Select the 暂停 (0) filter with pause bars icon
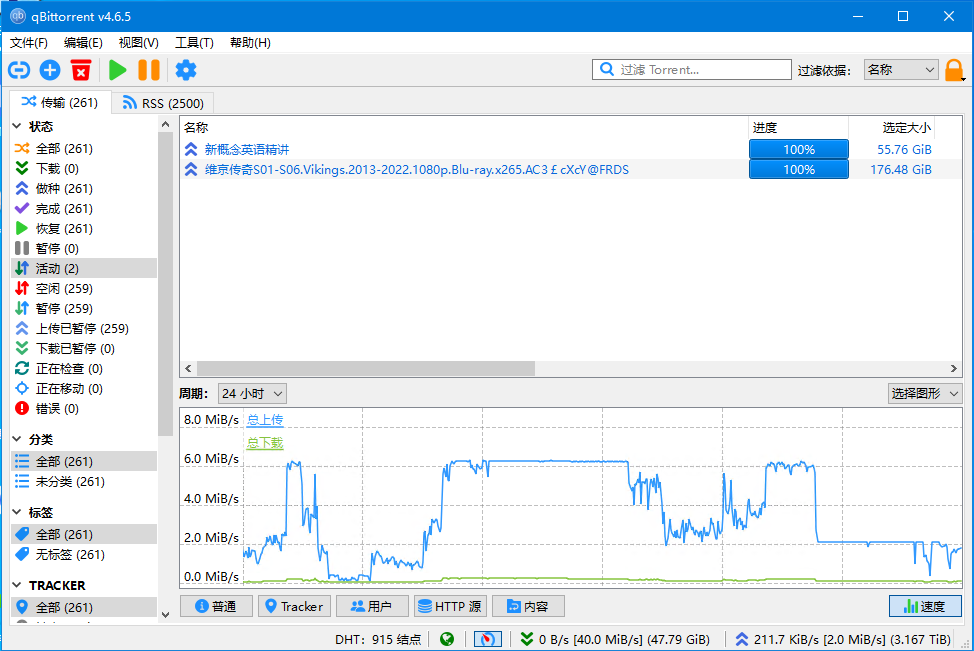 coord(84,248)
